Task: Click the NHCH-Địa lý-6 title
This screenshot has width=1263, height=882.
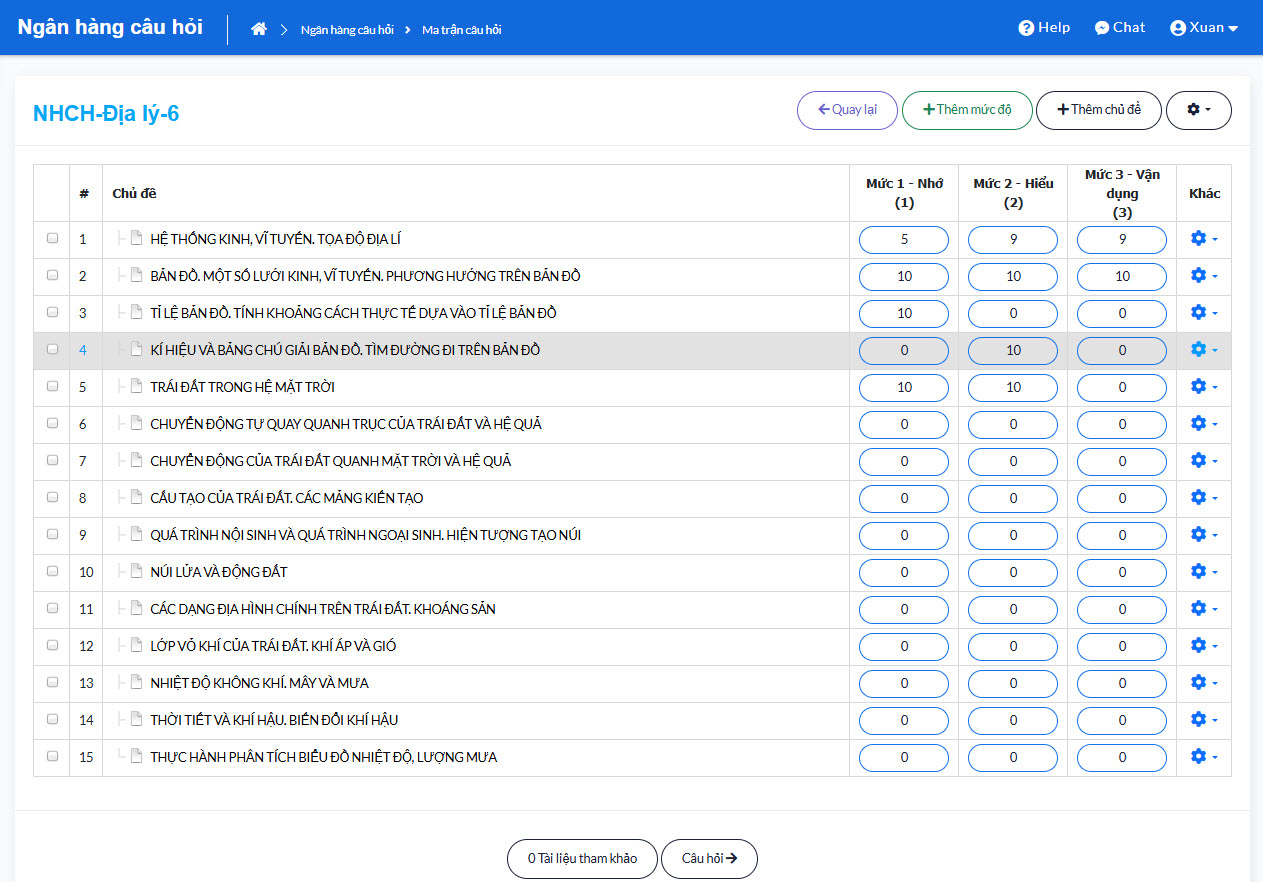Action: (x=106, y=113)
